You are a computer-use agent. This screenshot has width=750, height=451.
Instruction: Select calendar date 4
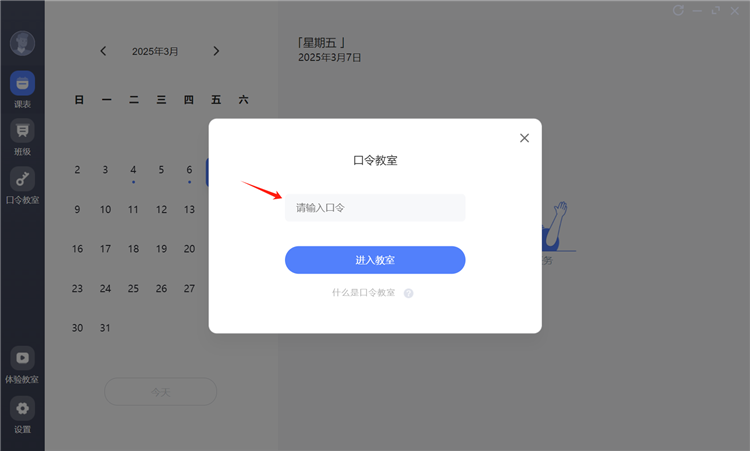click(x=133, y=170)
